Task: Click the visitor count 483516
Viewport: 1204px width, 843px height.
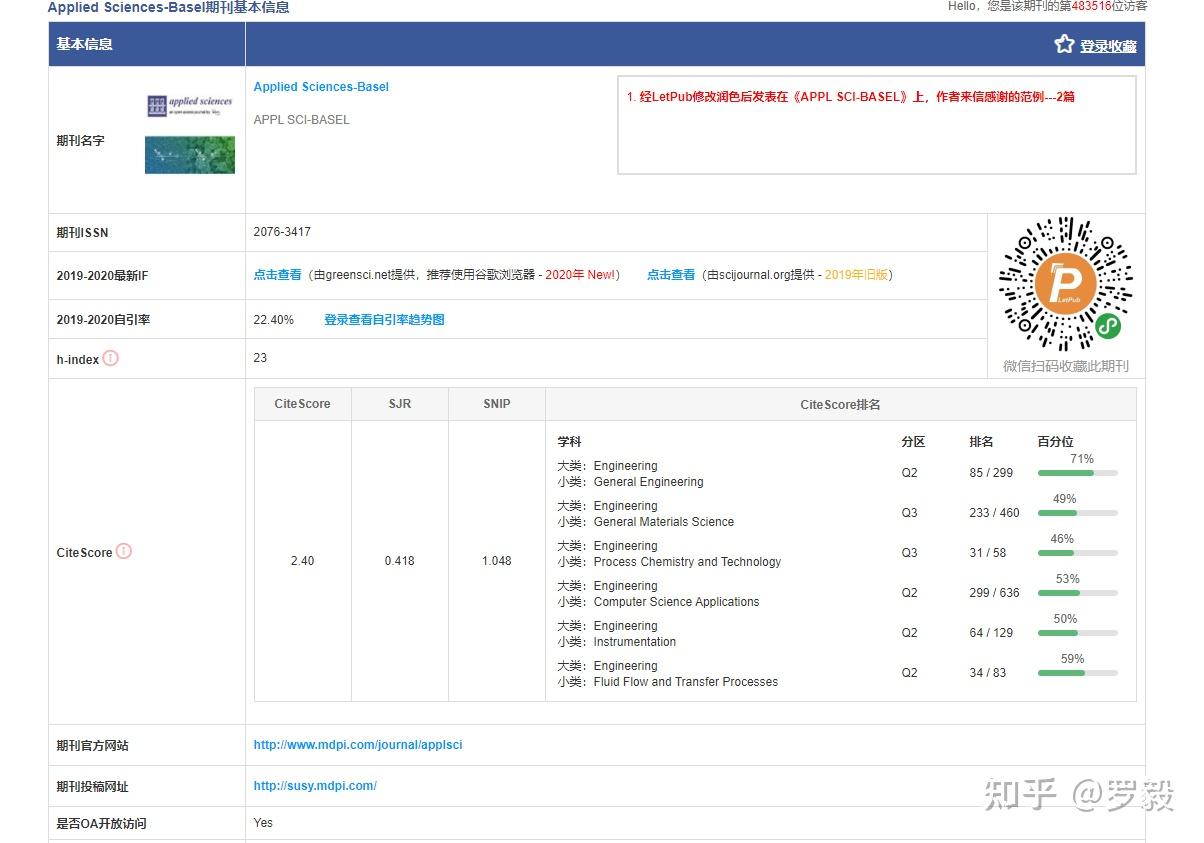Action: pos(1092,6)
